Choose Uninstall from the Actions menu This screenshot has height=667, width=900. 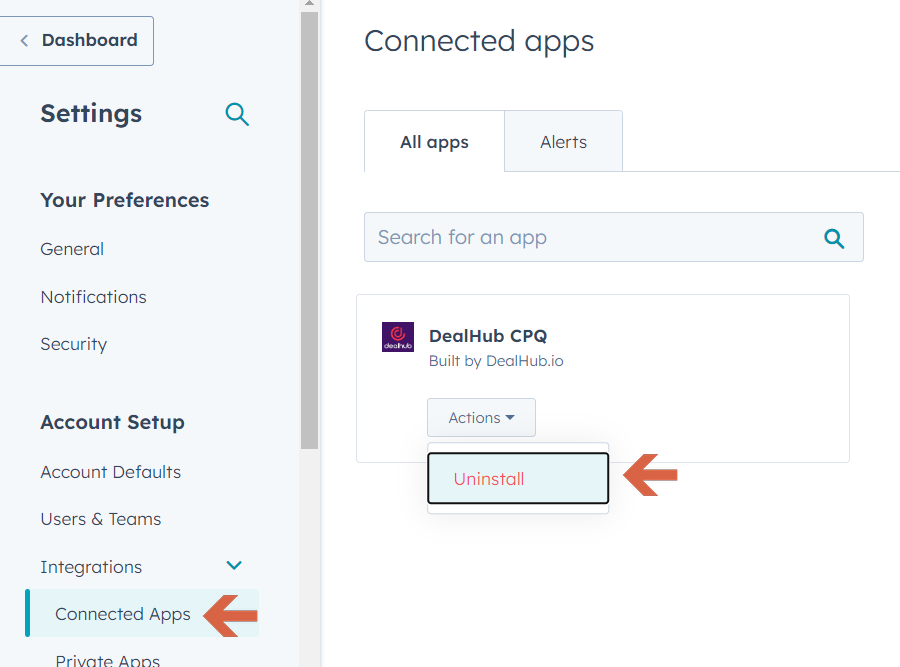518,478
